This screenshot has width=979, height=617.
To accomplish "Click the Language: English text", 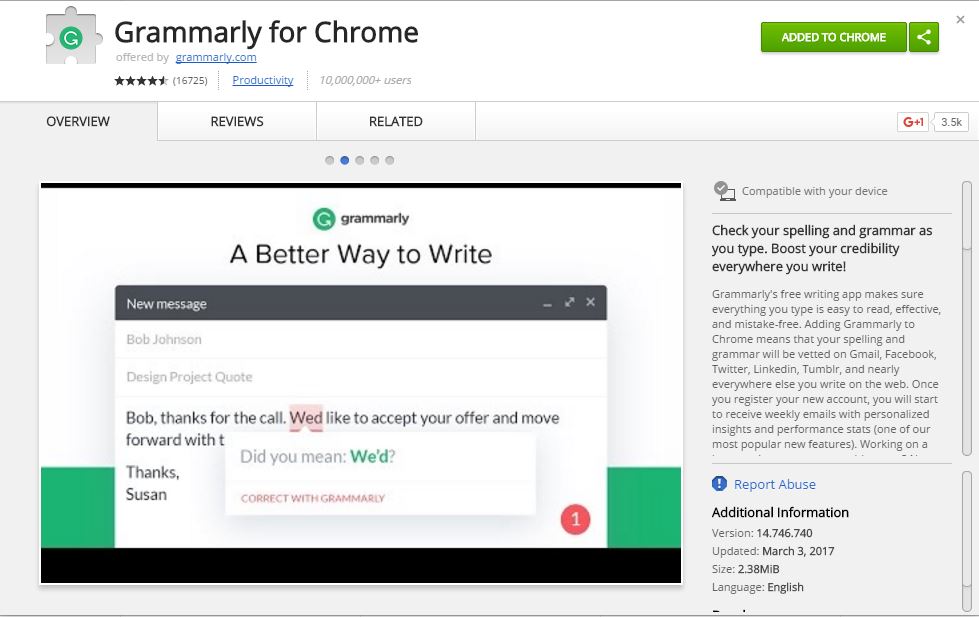I will click(x=757, y=588).
